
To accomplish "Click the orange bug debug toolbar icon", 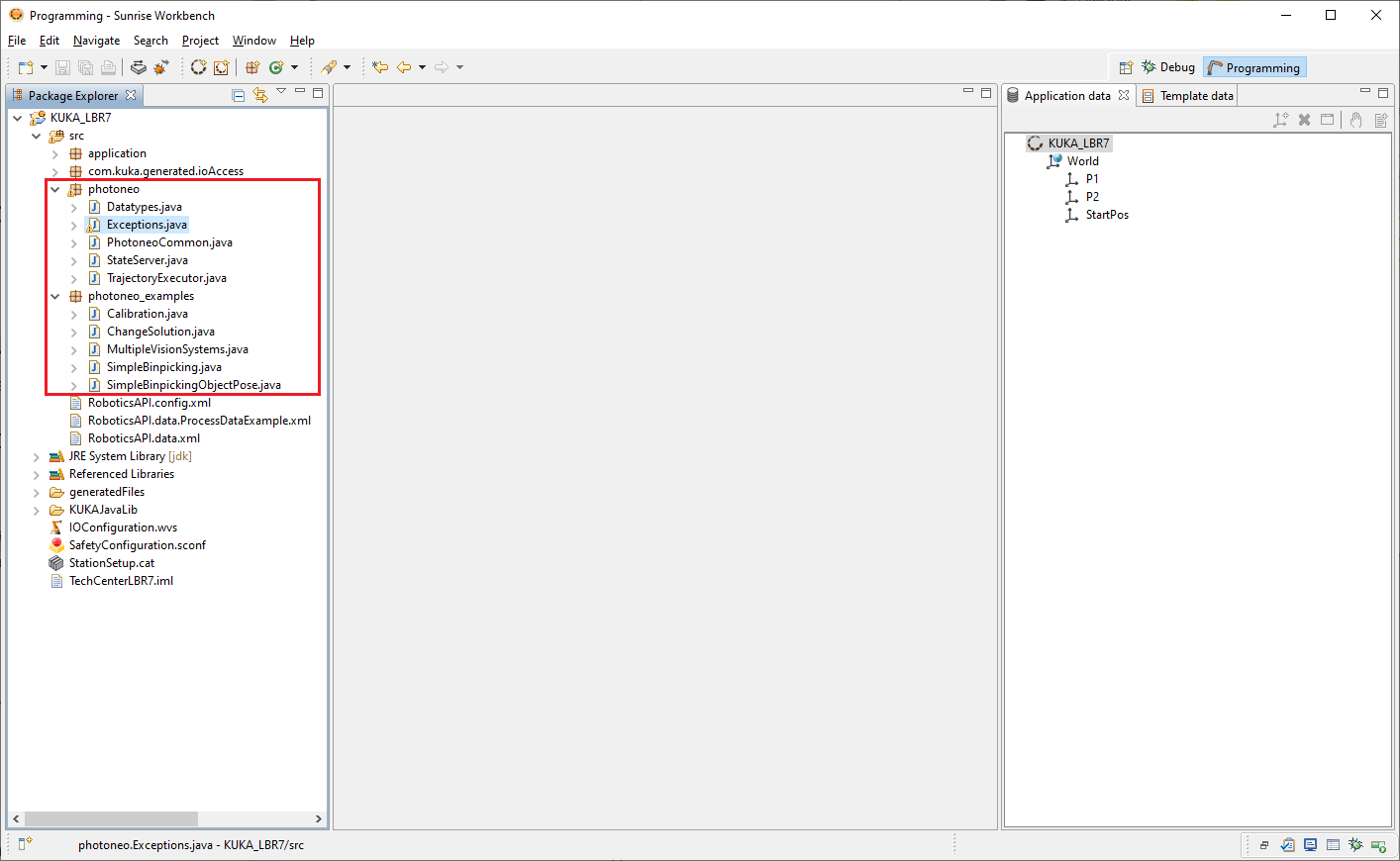I will tap(161, 67).
